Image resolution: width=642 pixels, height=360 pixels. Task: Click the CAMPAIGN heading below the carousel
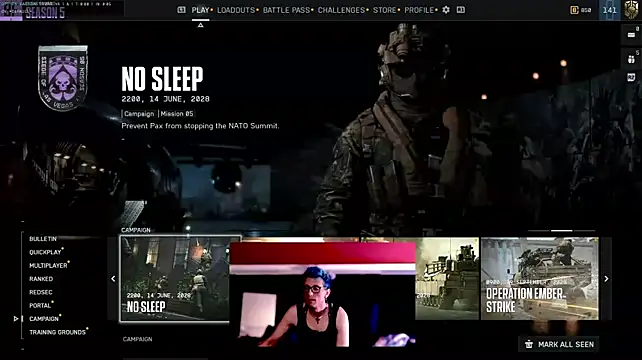pos(138,339)
